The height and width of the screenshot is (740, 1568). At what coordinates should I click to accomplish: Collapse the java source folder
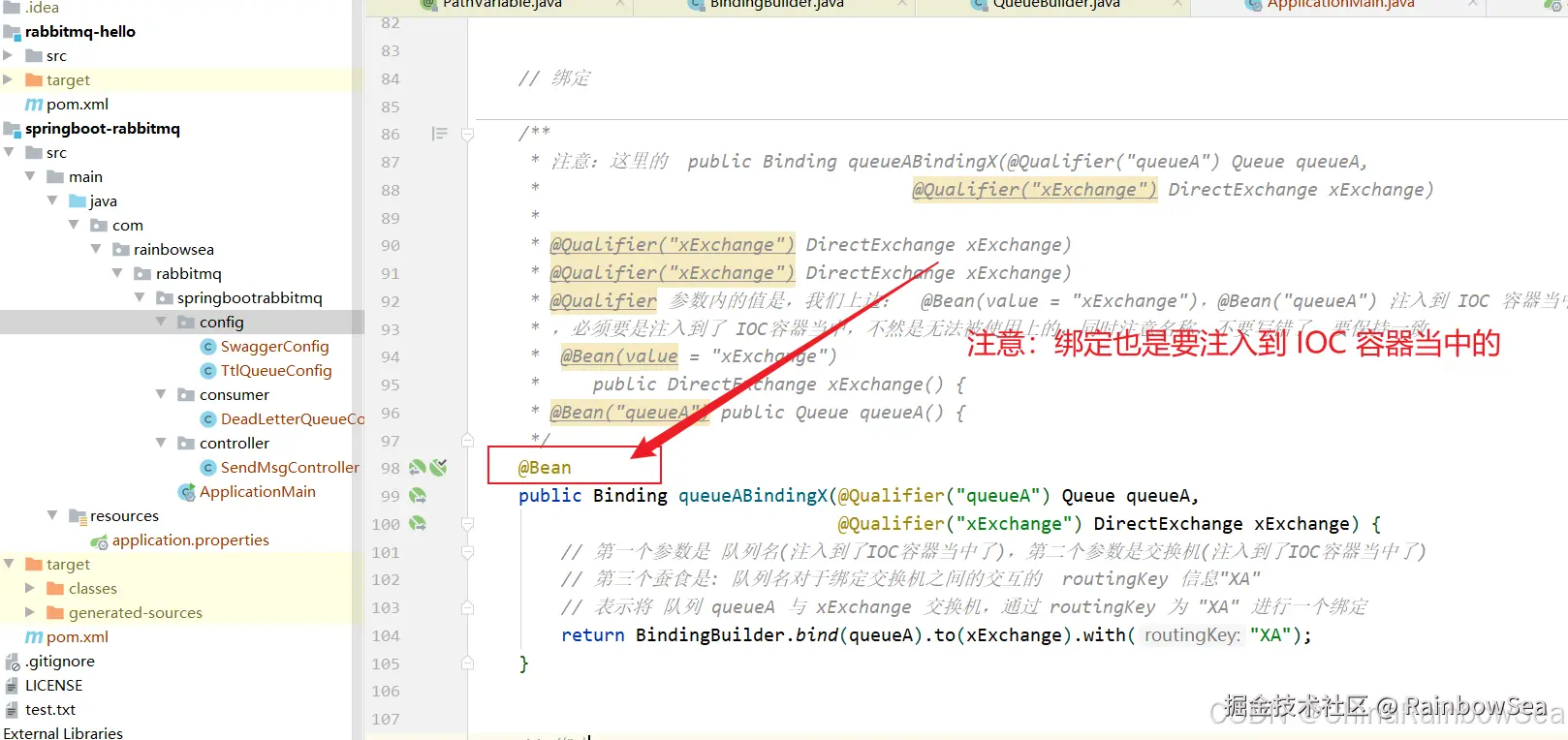click(52, 200)
